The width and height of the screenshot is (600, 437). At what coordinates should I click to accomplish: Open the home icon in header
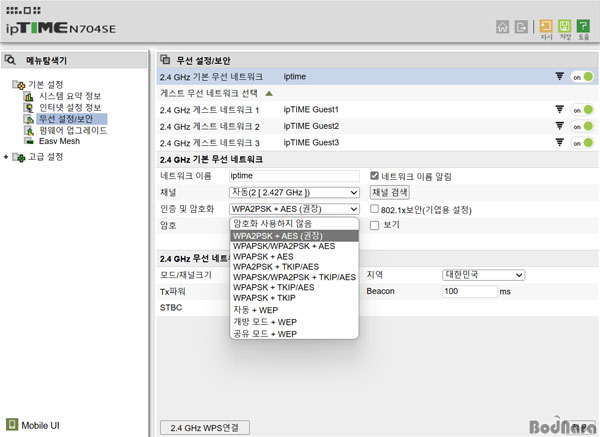(x=502, y=27)
